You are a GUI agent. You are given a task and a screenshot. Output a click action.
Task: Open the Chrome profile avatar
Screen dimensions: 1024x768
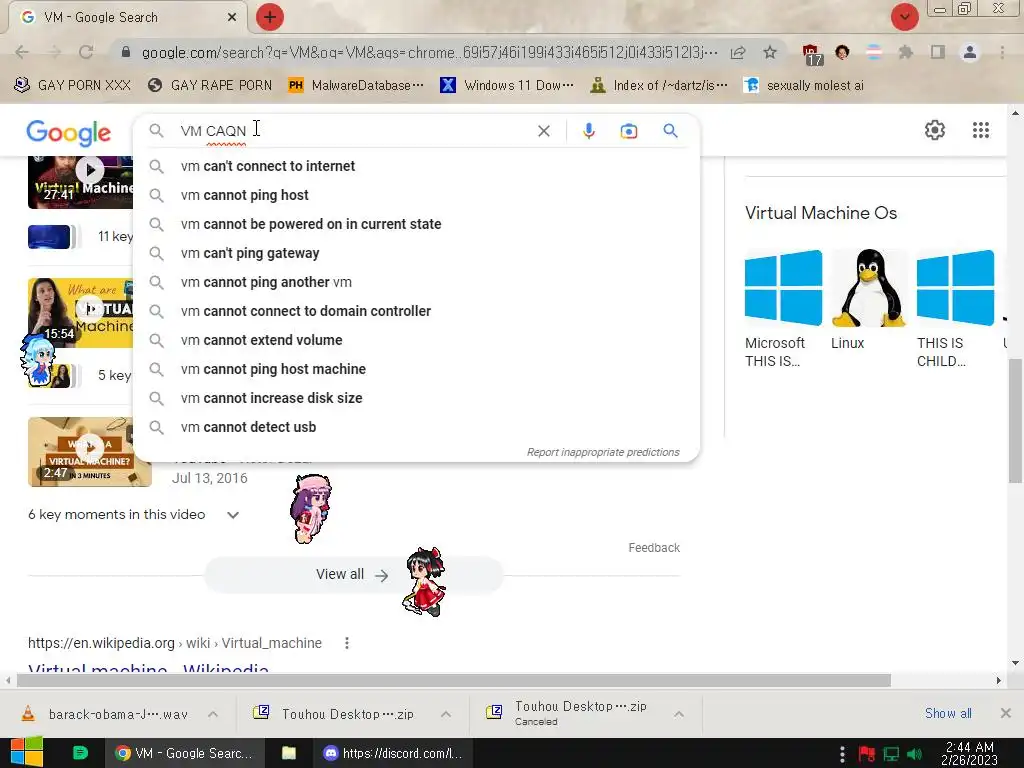pos(970,52)
